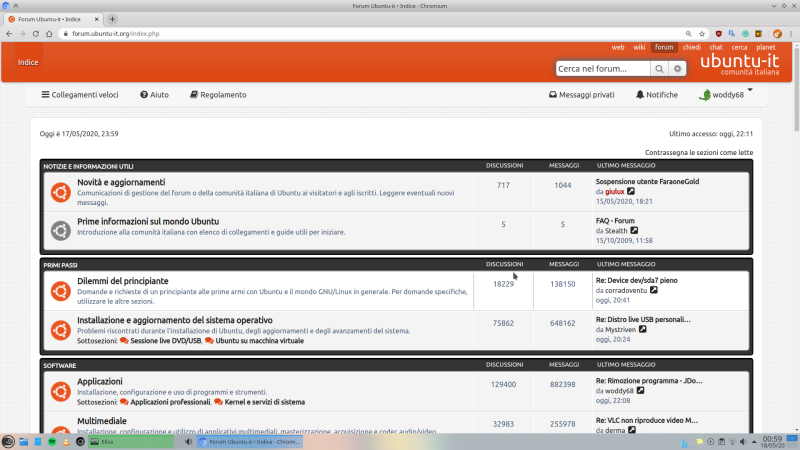Click the browser back arrow
Image resolution: width=800 pixels, height=450 pixels.
click(x=9, y=34)
